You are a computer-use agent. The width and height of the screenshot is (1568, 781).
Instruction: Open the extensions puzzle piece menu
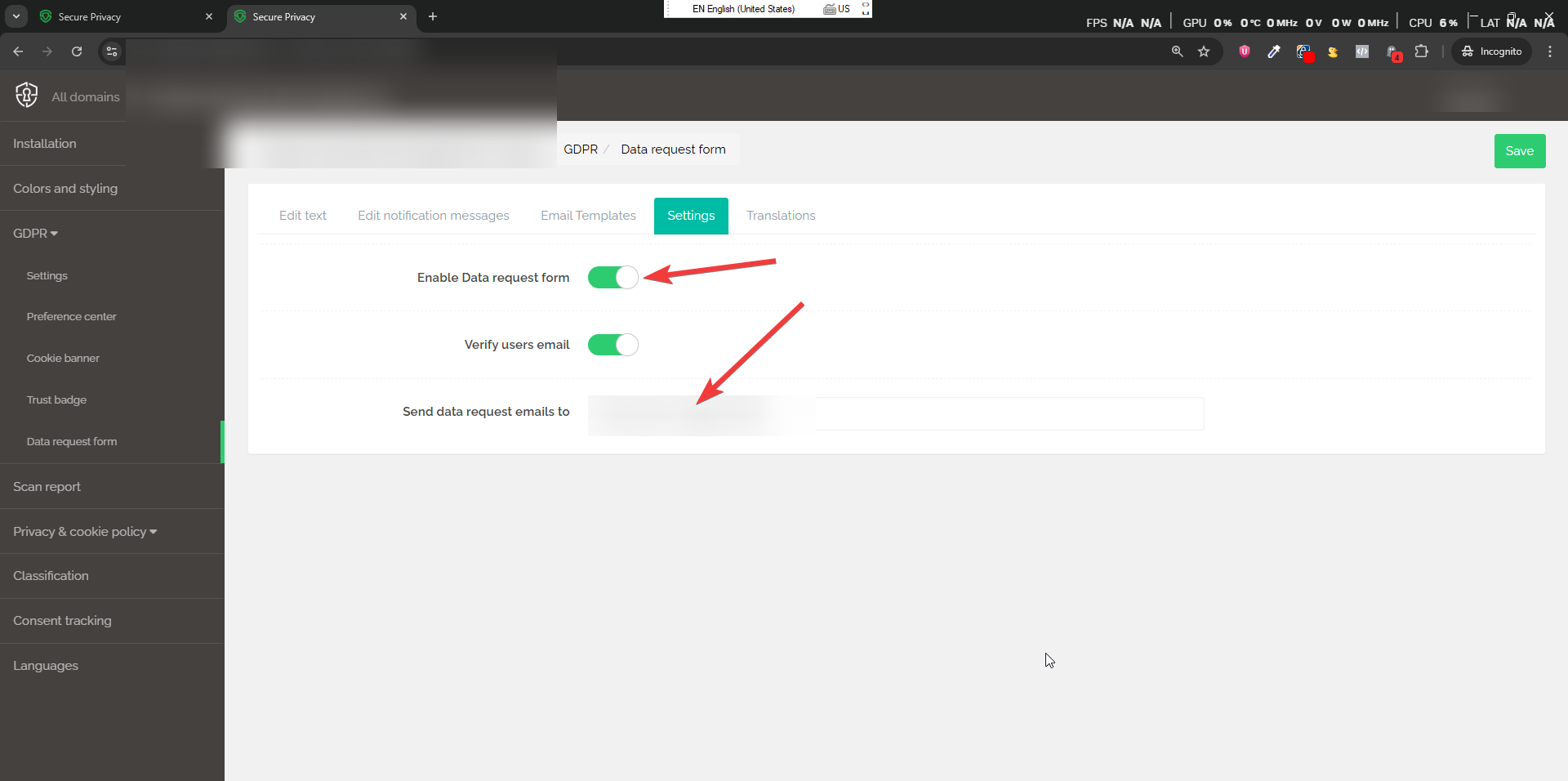pos(1421,51)
